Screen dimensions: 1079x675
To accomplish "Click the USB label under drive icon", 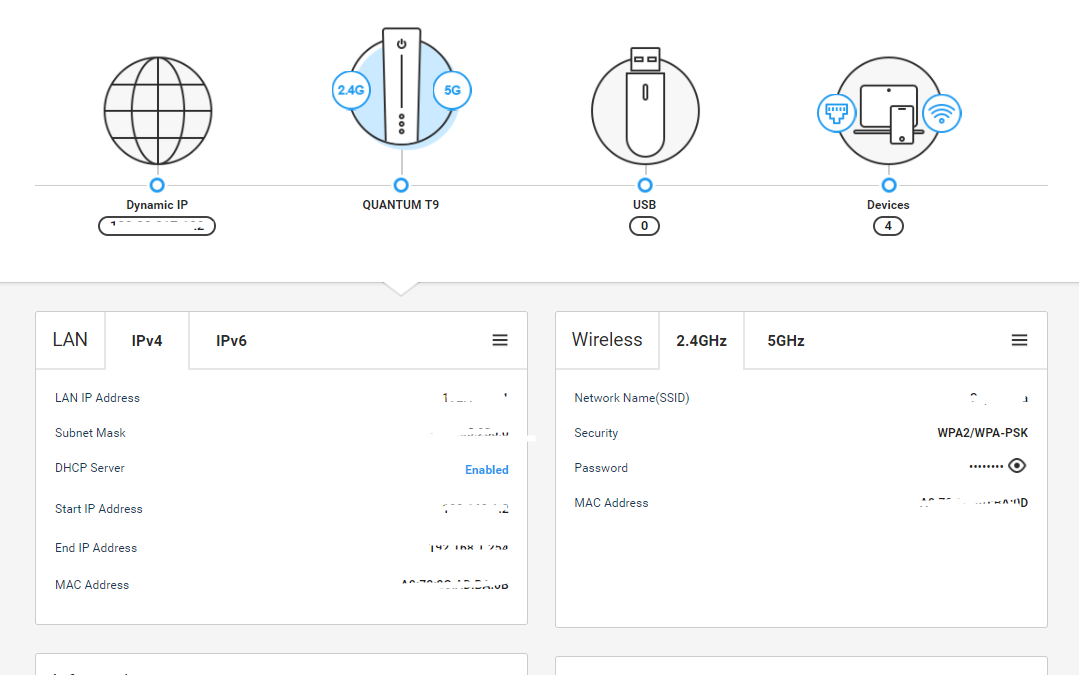I will coord(644,205).
